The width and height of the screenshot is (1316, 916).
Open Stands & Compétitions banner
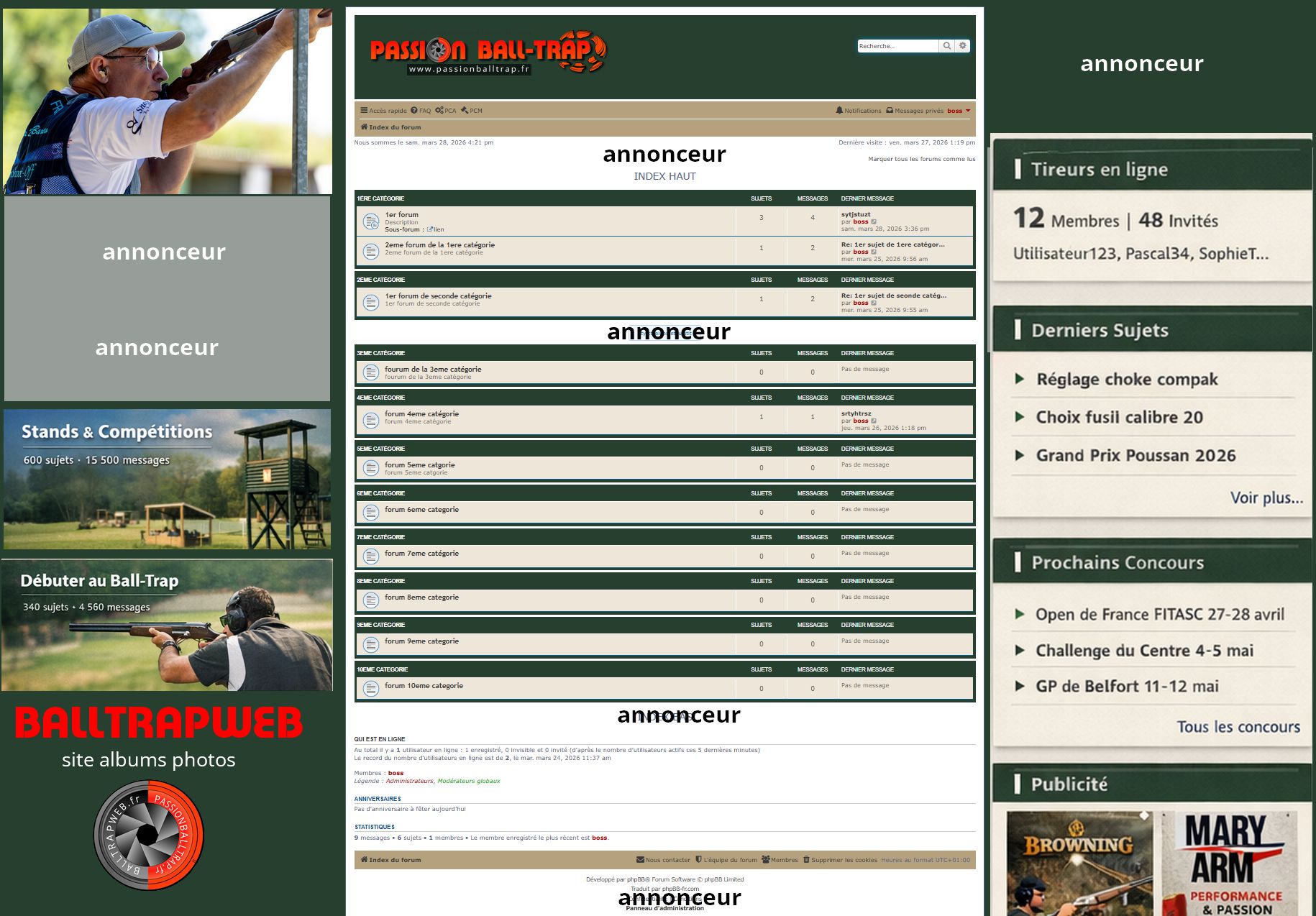click(167, 479)
